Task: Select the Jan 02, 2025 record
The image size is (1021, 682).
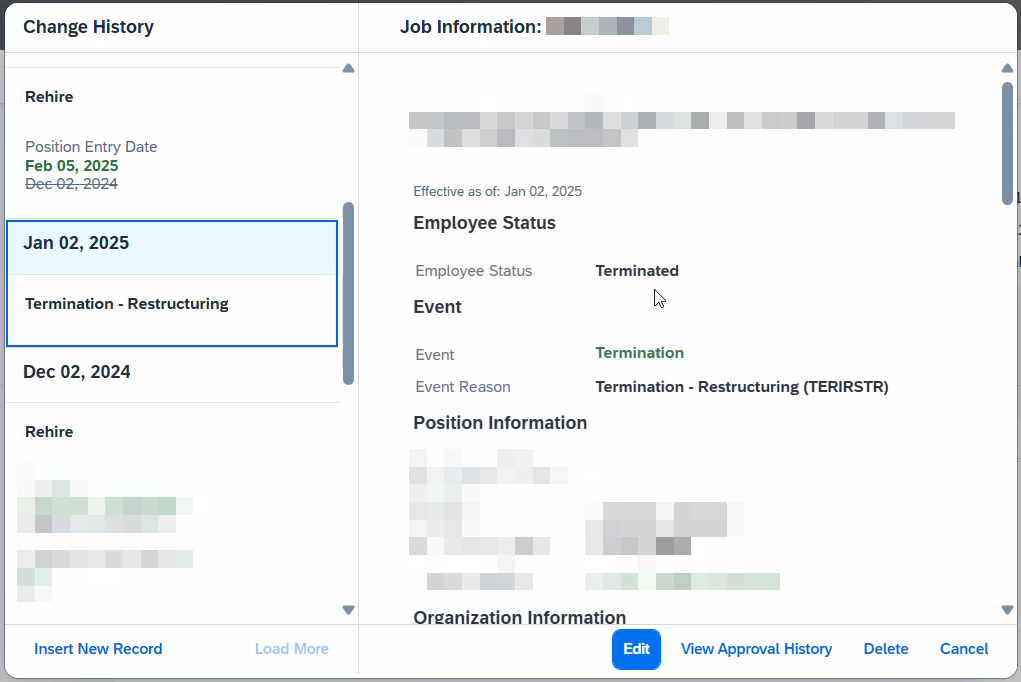Action: coord(76,243)
